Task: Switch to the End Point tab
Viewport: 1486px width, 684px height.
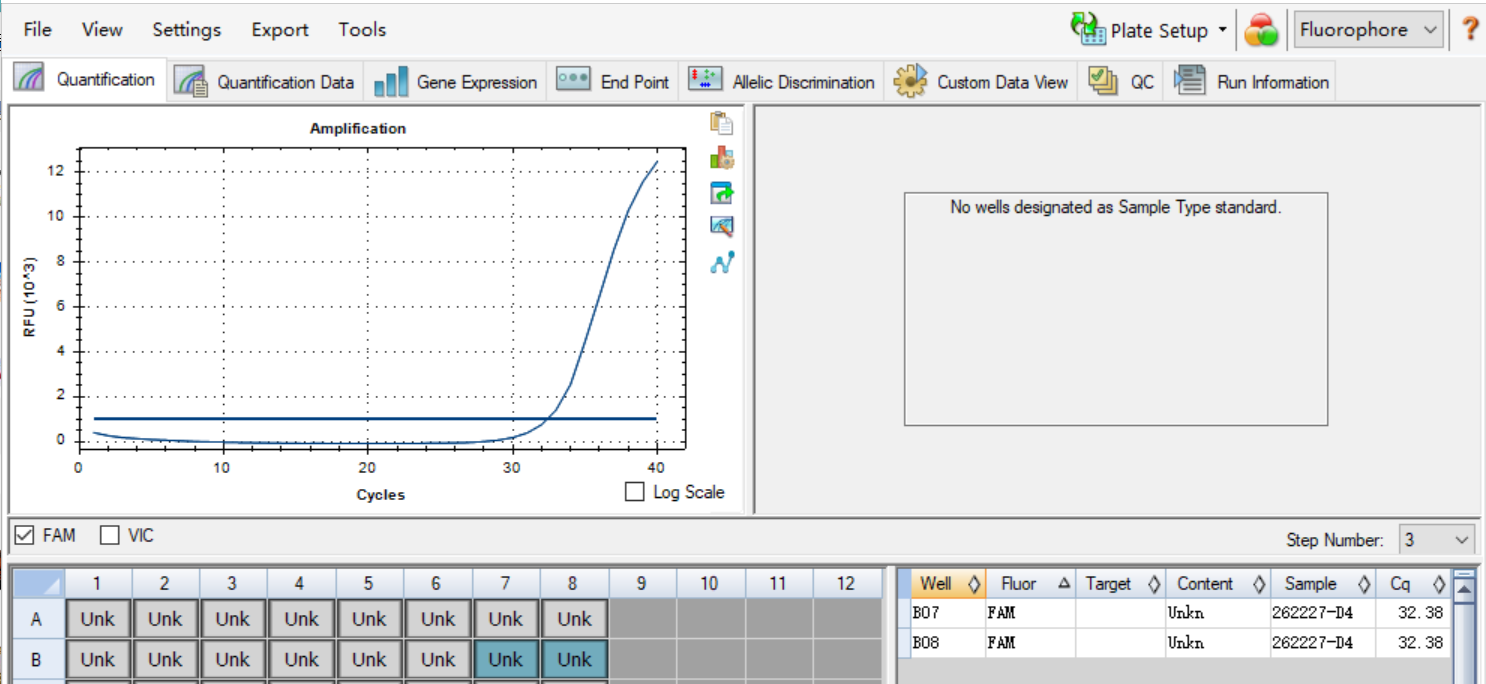Action: [x=613, y=82]
